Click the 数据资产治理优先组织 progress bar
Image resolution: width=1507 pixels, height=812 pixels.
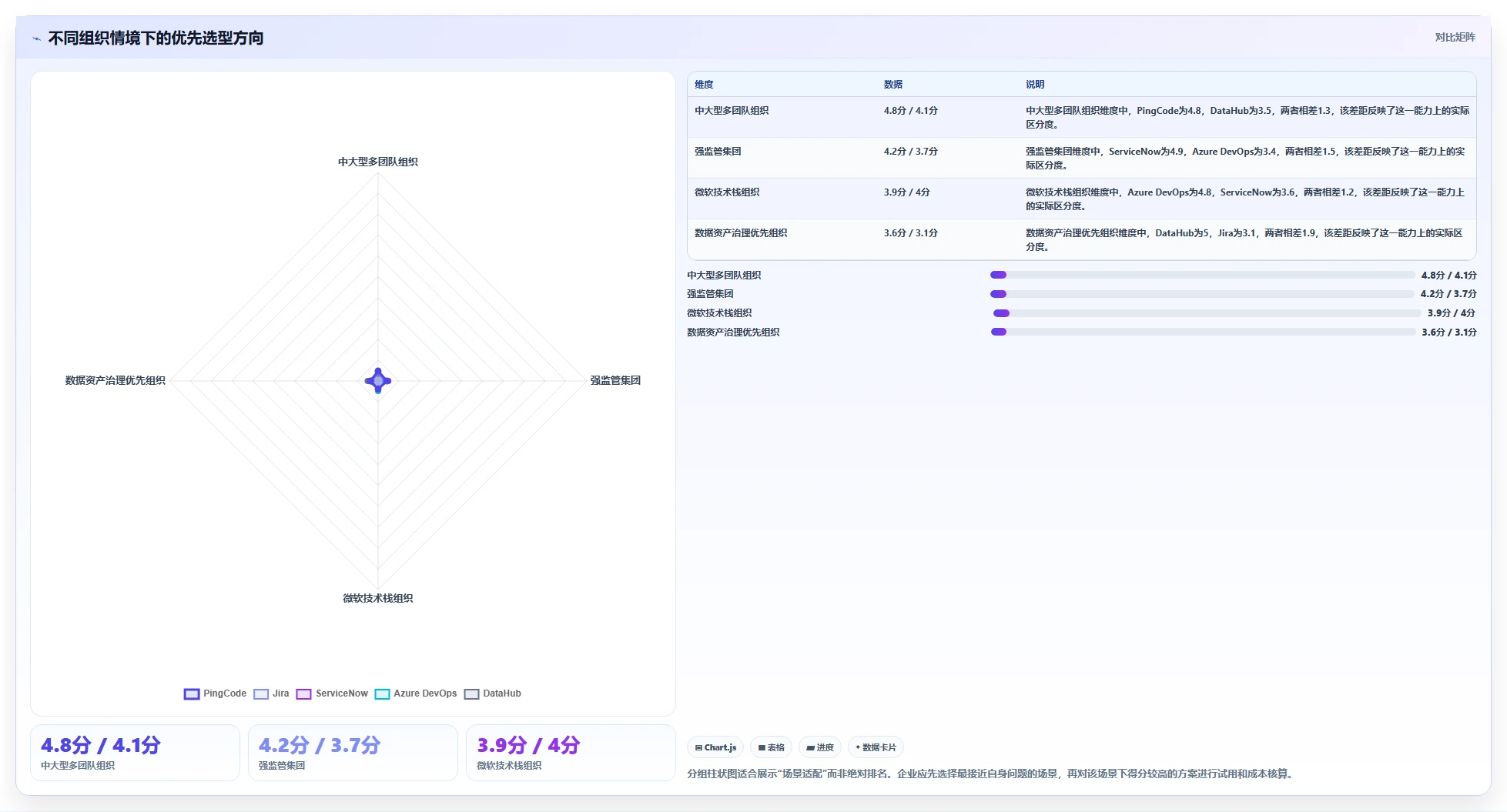pyautogui.click(x=1202, y=332)
